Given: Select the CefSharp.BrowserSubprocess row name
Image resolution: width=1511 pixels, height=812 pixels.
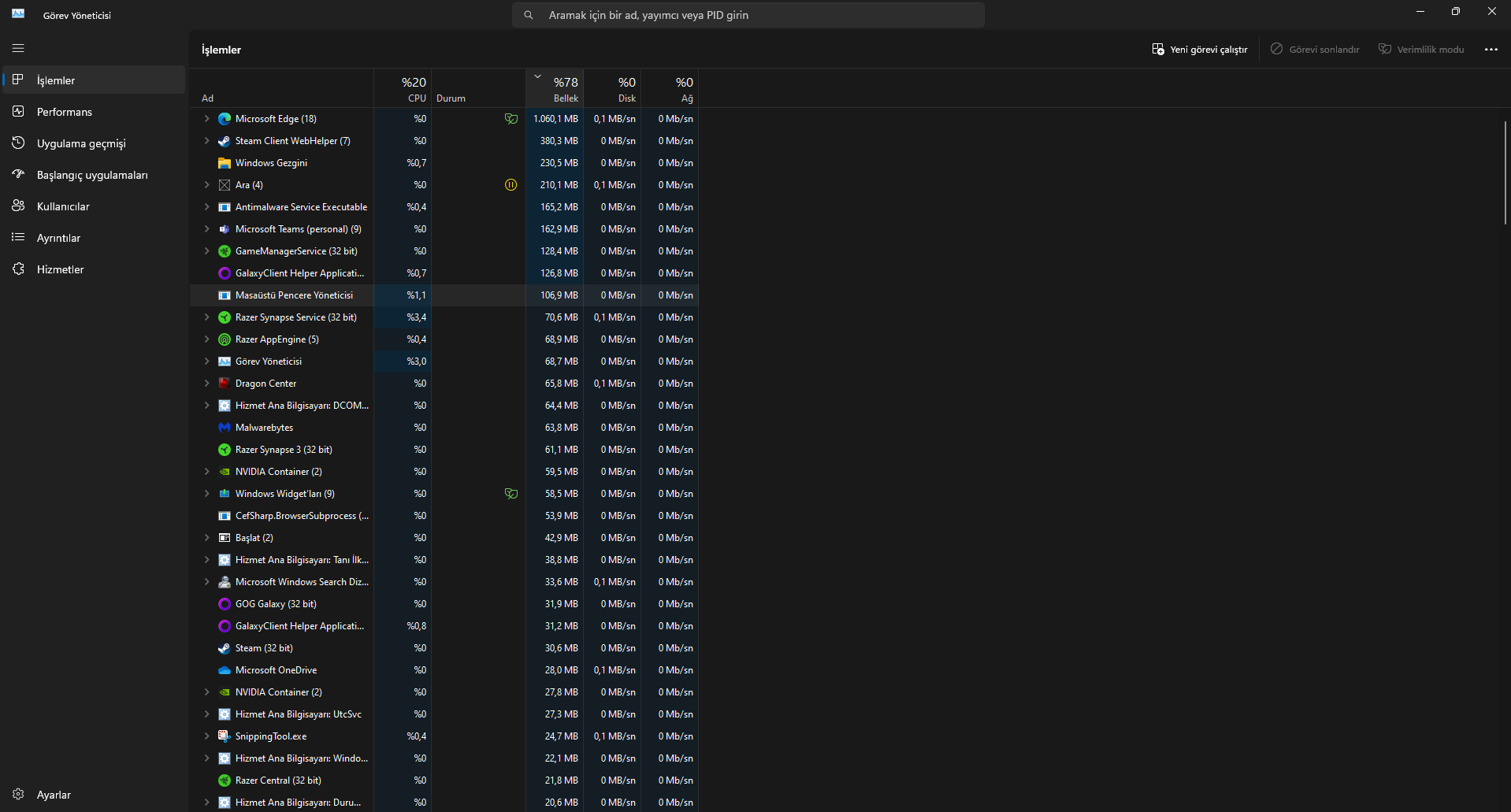Looking at the screenshot, I should pyautogui.click(x=302, y=516).
